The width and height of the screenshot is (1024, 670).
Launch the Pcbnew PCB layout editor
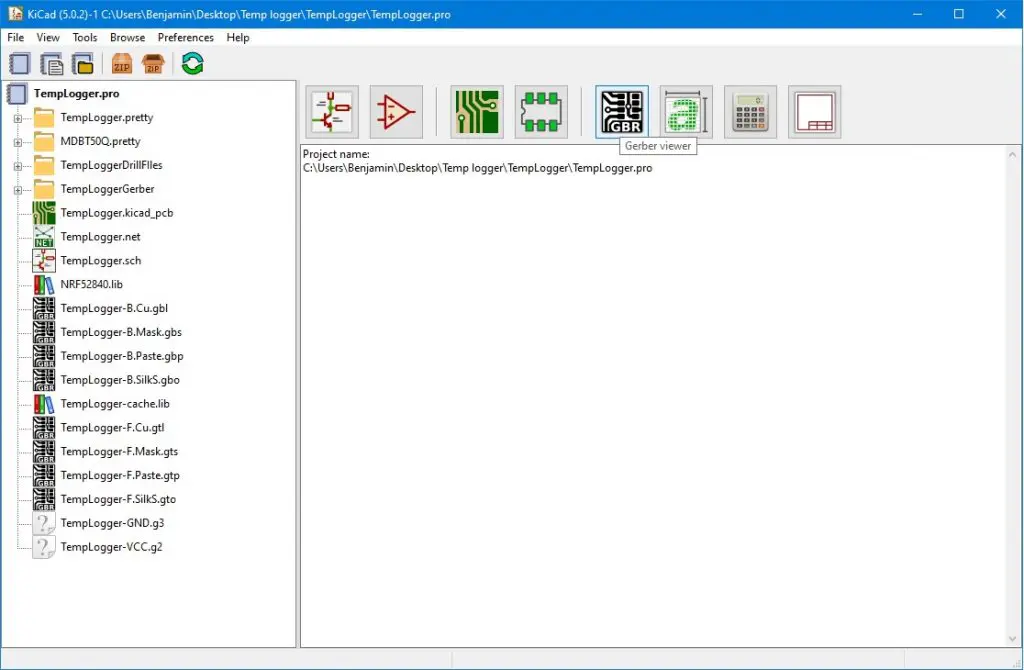point(477,112)
